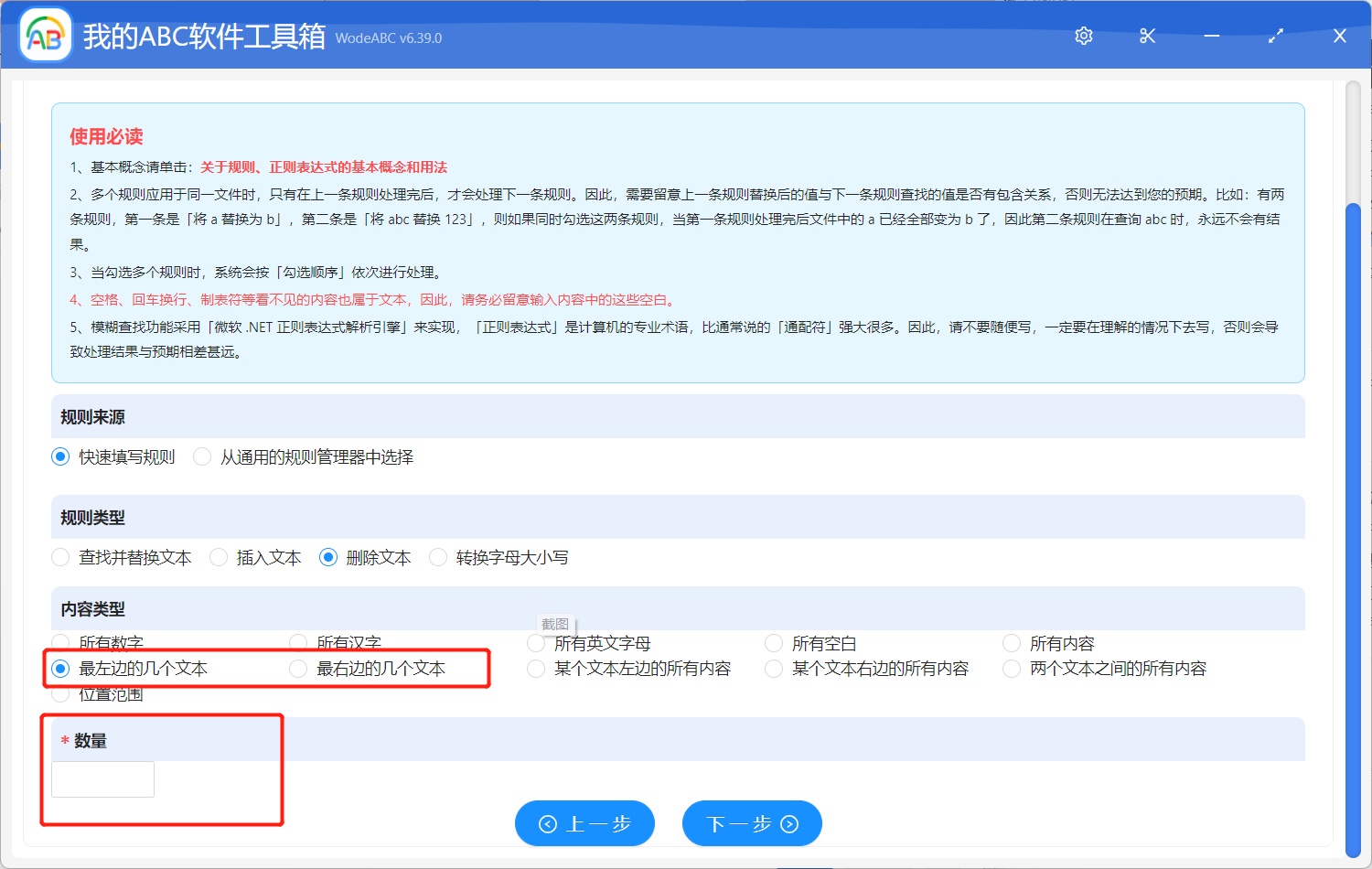This screenshot has height=869, width=1372.
Task: Click the 上一步 button
Action: [x=584, y=823]
